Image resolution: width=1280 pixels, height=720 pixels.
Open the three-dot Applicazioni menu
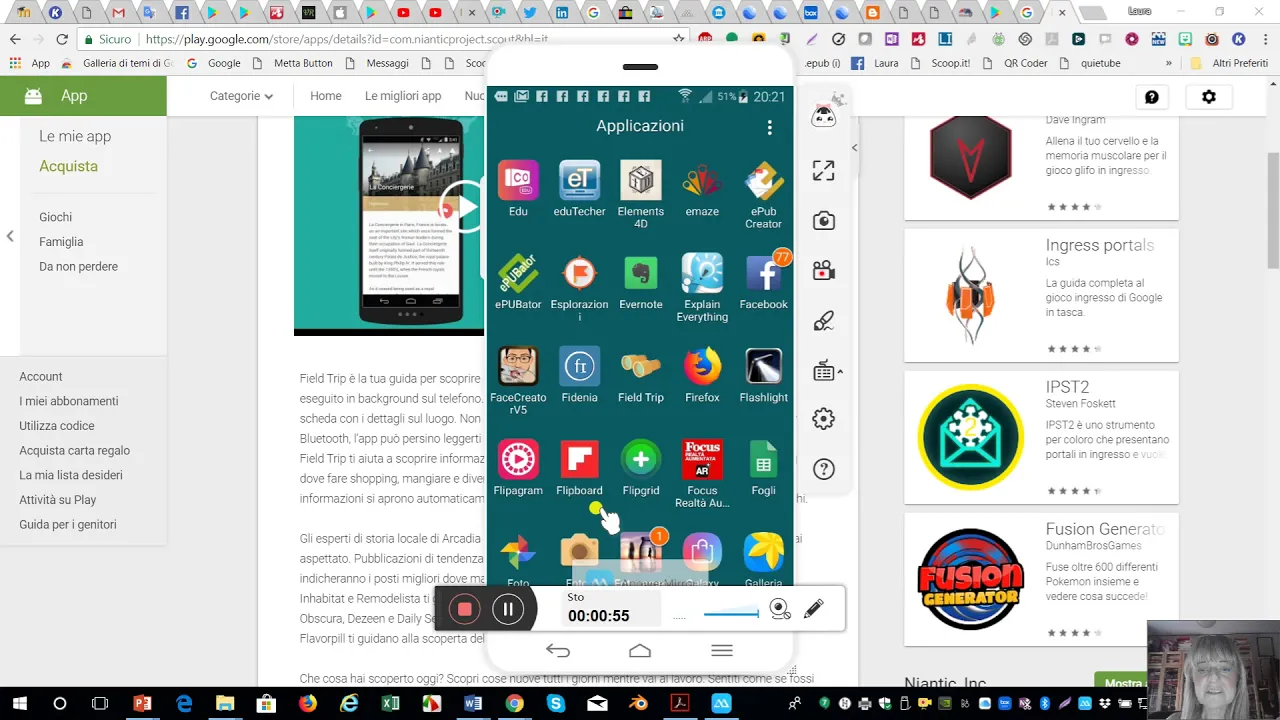[769, 127]
